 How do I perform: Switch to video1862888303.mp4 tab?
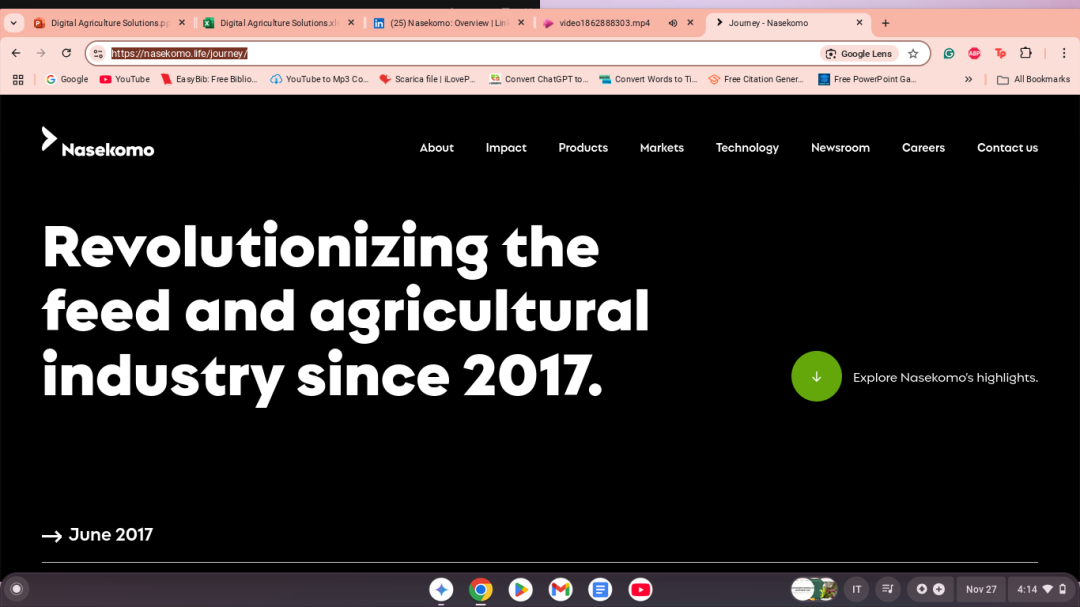point(604,23)
